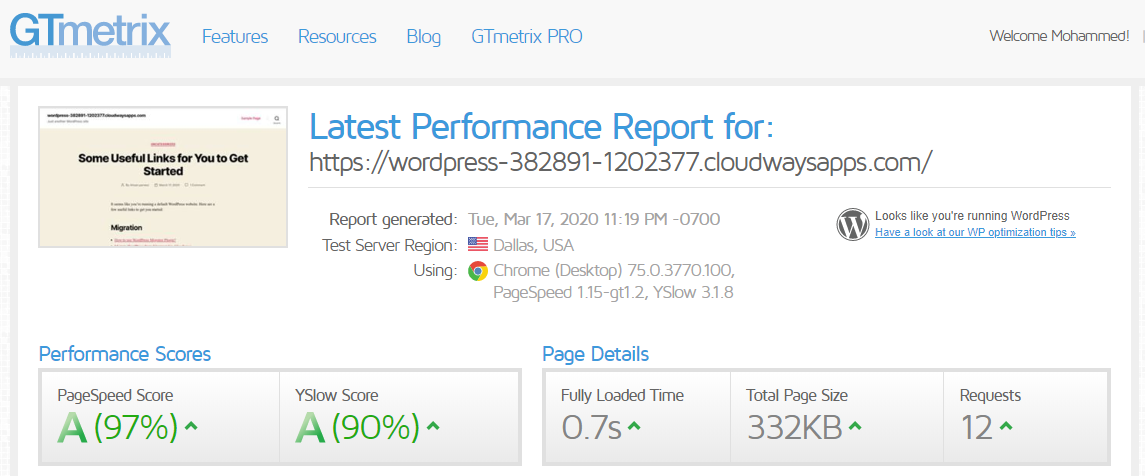Click the tested URL cloudwaysapps.com
This screenshot has height=476, width=1145.
coord(621,162)
